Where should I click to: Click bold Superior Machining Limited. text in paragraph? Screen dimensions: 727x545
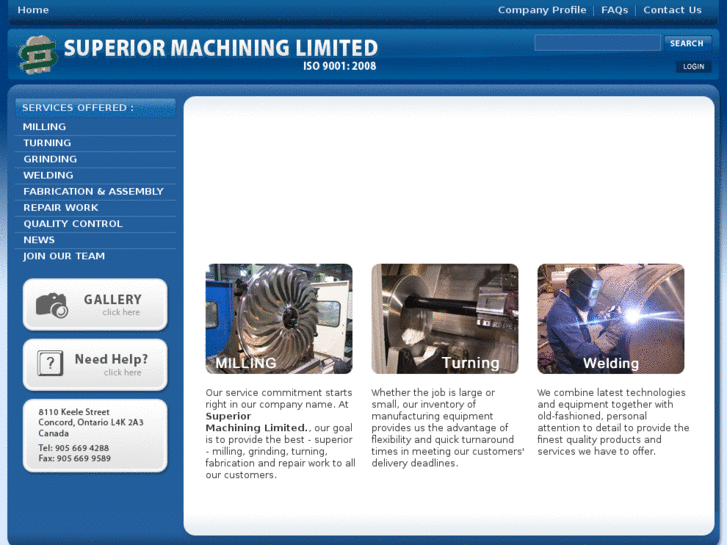click(256, 422)
